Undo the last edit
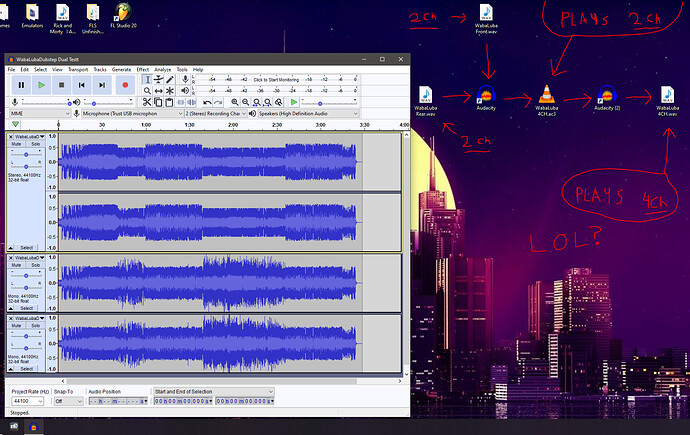690x435 pixels. coord(207,102)
